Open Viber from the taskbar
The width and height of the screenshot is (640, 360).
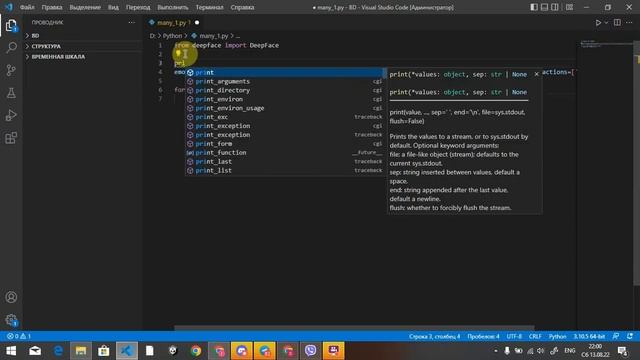pyautogui.click(x=311, y=351)
